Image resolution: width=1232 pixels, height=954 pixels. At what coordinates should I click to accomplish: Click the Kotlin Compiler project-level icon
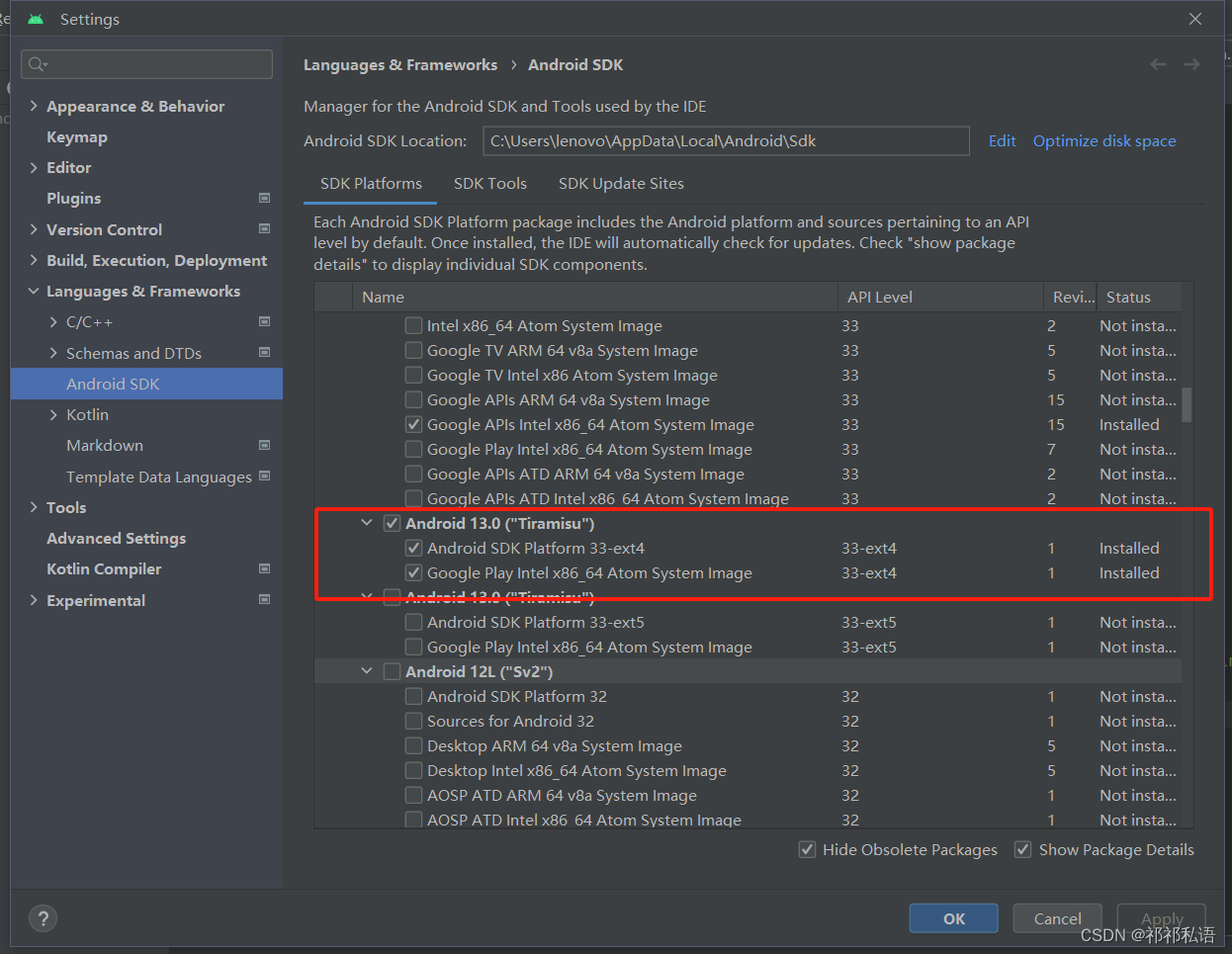[x=264, y=568]
